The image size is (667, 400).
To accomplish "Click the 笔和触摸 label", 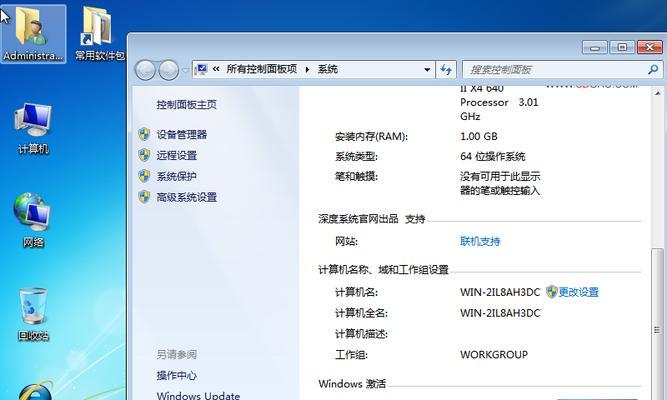I will (356, 176).
